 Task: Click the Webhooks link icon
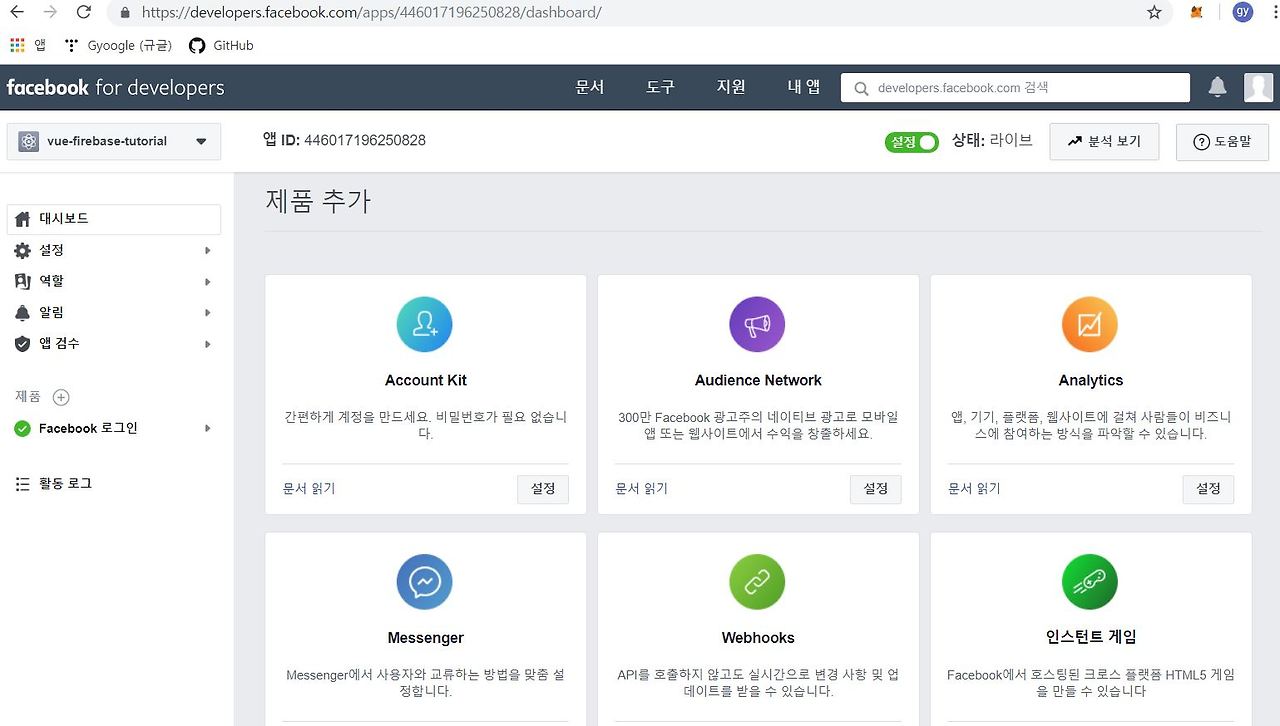757,582
